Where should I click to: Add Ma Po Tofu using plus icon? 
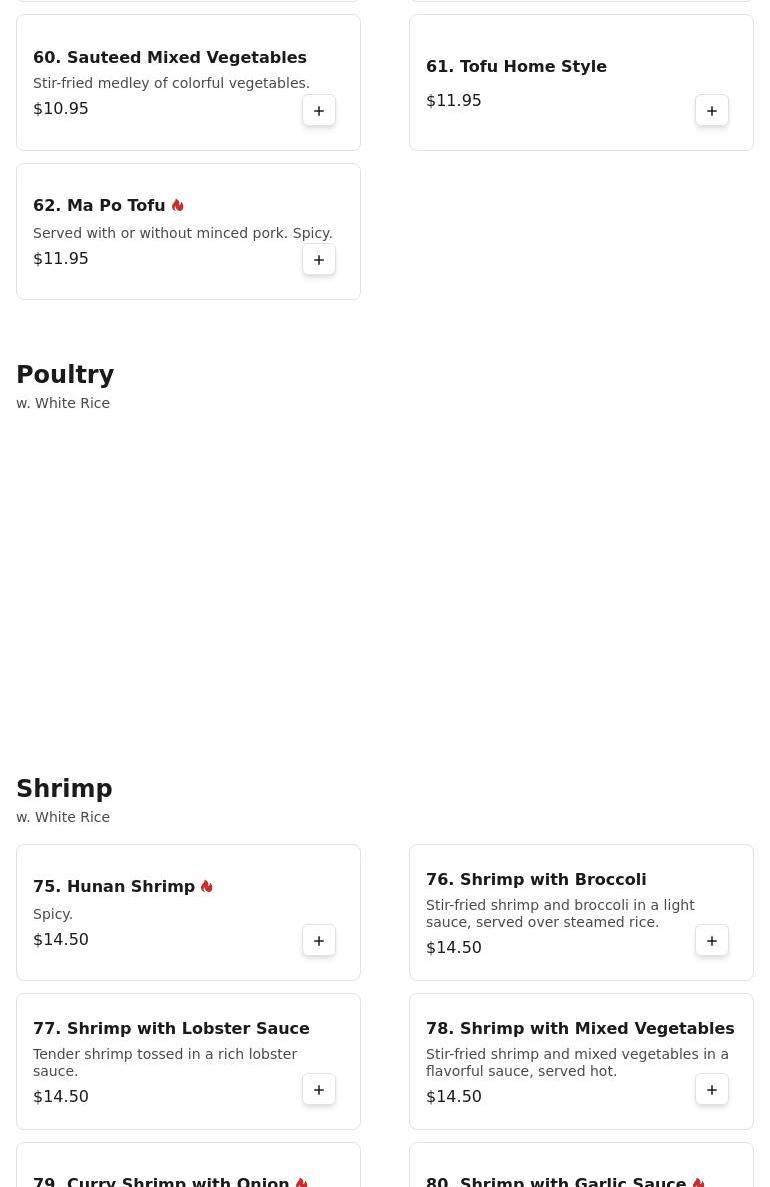pos(319,260)
